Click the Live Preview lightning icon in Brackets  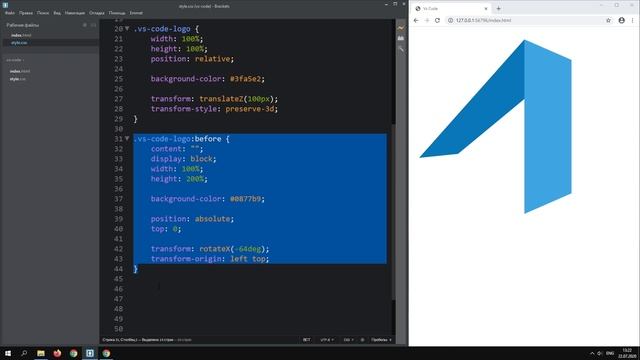tap(401, 28)
